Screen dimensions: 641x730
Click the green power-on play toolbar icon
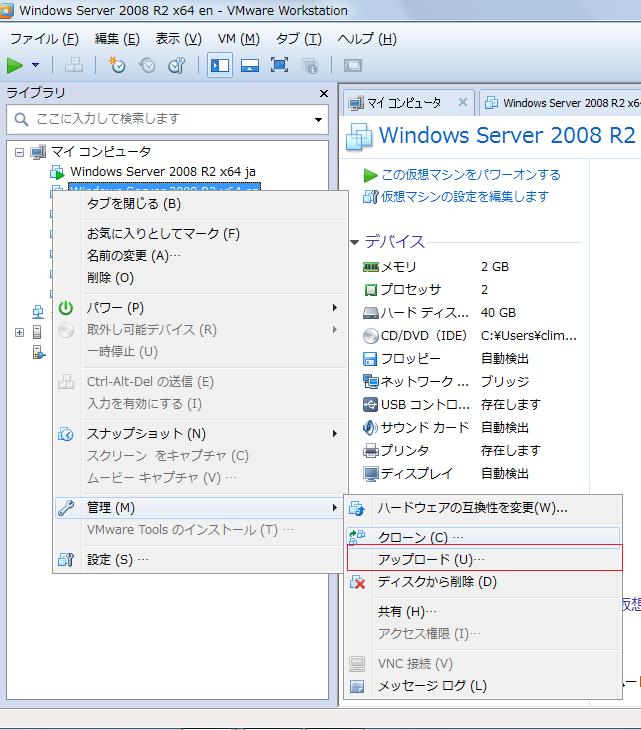click(x=15, y=66)
